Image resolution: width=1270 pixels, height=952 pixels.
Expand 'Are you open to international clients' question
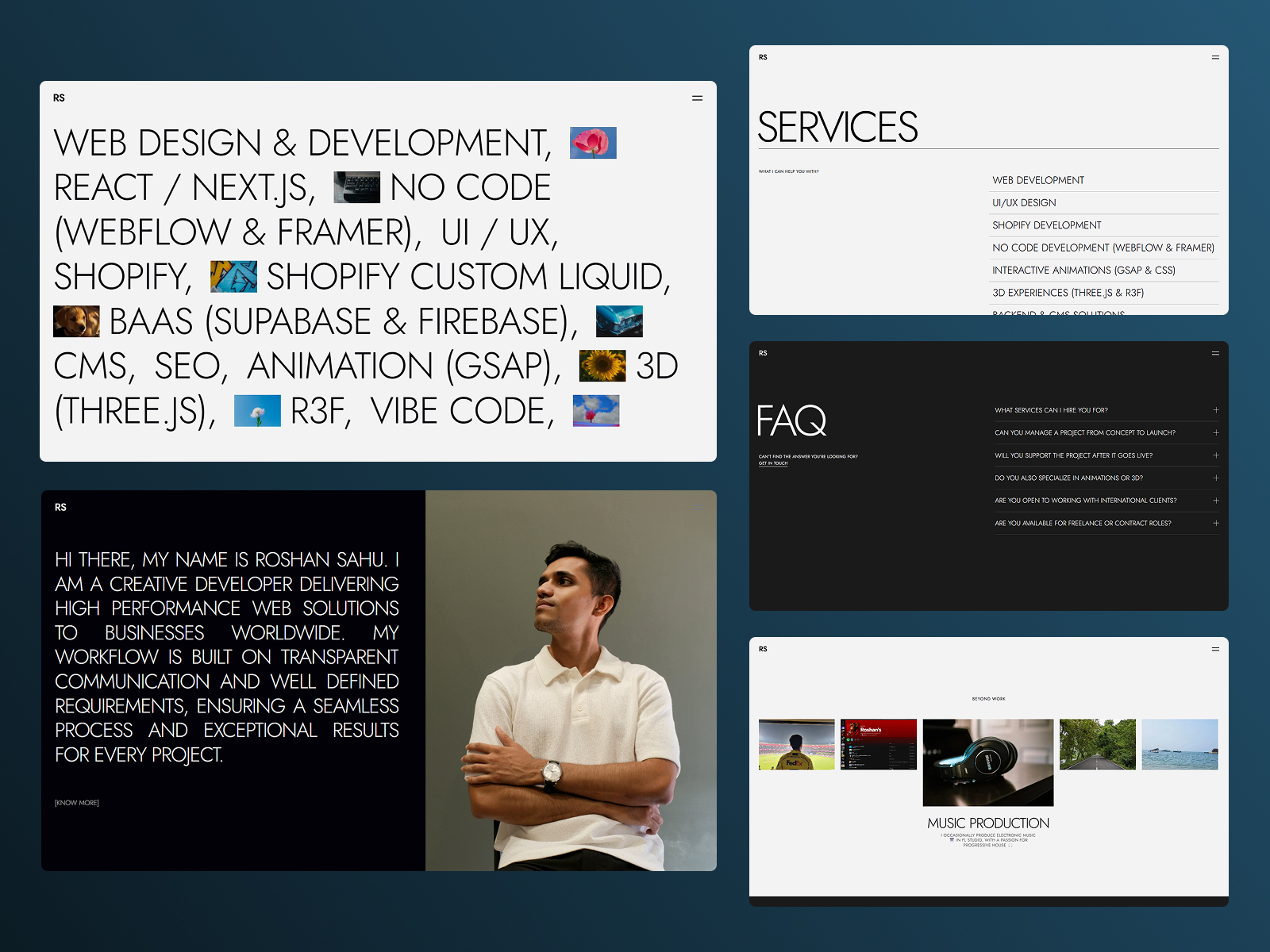[1106, 501]
